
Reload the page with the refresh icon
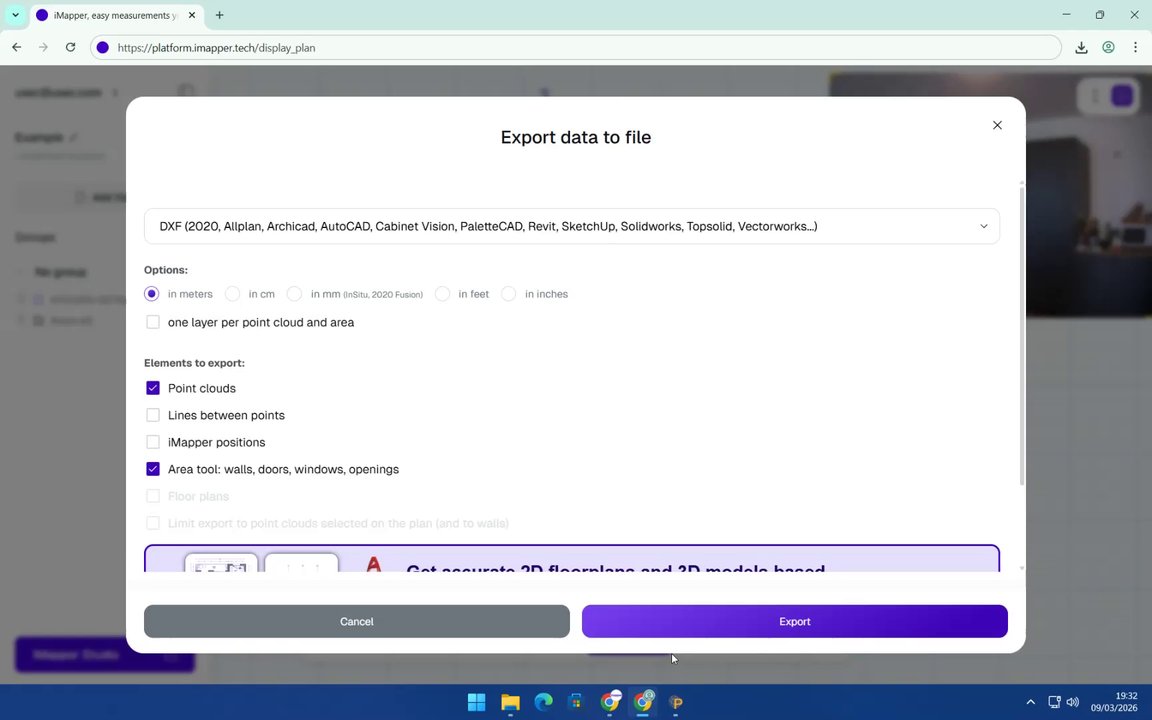pyautogui.click(x=71, y=47)
